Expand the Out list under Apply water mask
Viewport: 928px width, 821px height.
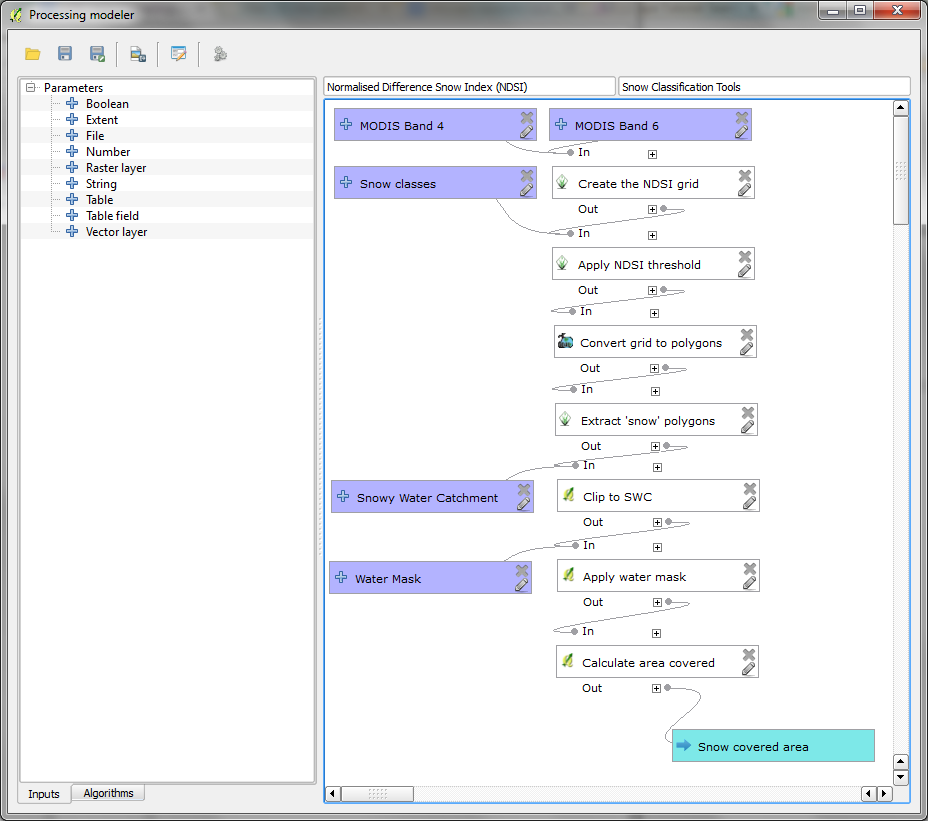(x=657, y=602)
